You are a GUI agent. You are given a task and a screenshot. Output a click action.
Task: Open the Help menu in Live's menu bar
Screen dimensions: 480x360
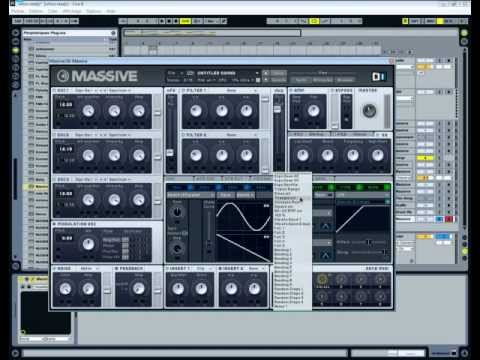point(111,11)
